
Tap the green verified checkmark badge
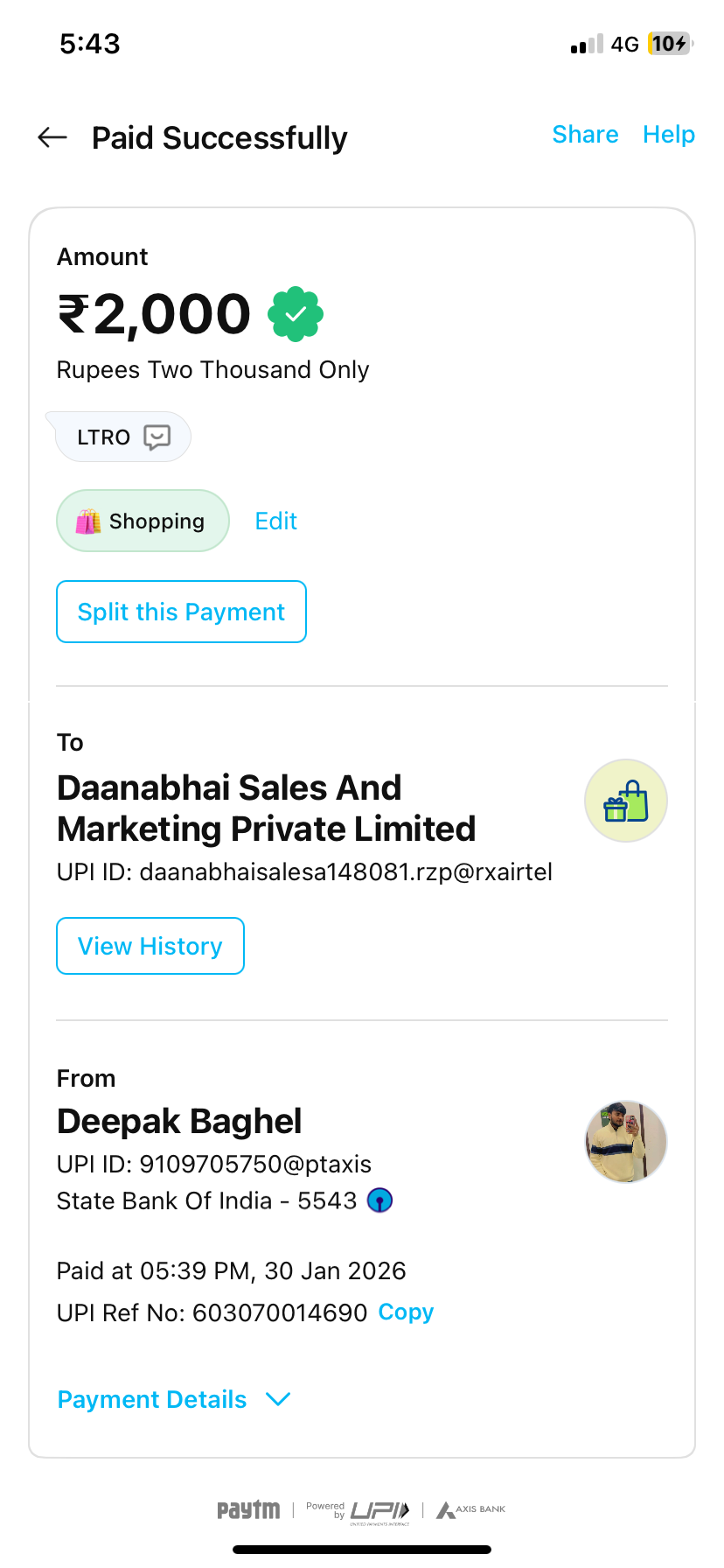[296, 314]
